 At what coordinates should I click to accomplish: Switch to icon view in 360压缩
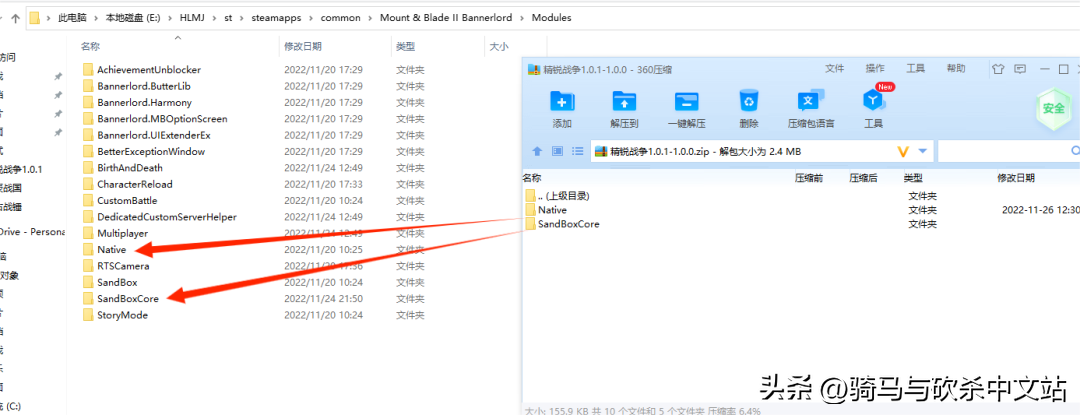pyautogui.click(x=558, y=151)
